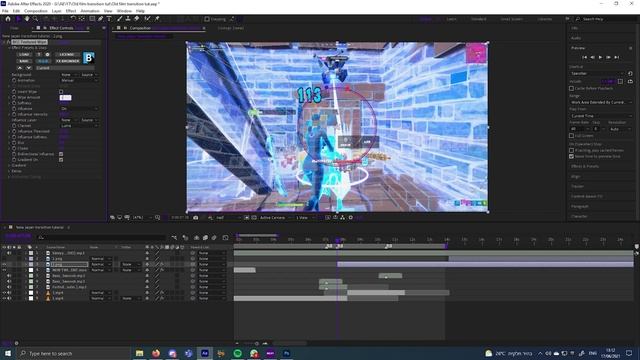The image size is (640, 360).
Task: Open the Effect menu
Action: point(71,11)
